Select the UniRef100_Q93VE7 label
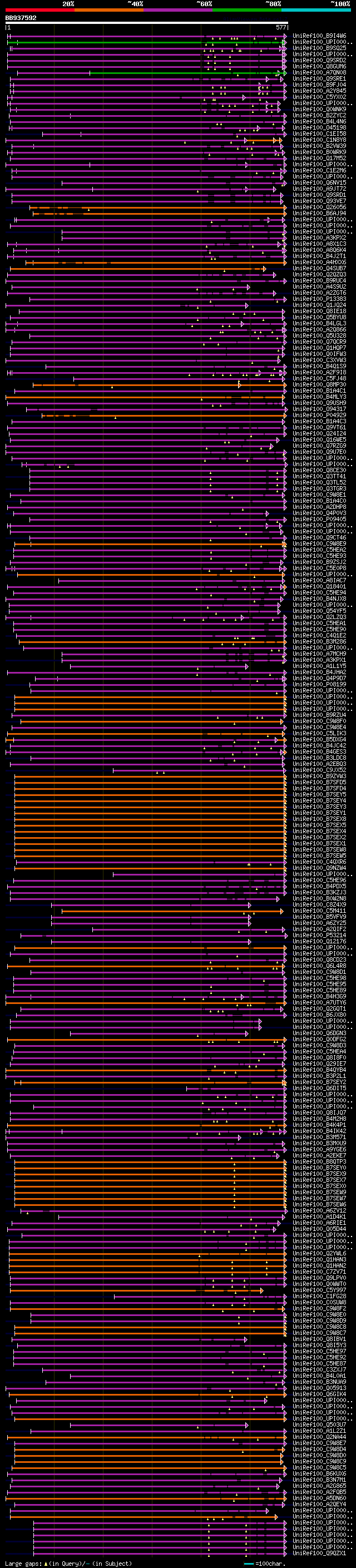The width and height of the screenshot is (356, 1568). pos(319,201)
